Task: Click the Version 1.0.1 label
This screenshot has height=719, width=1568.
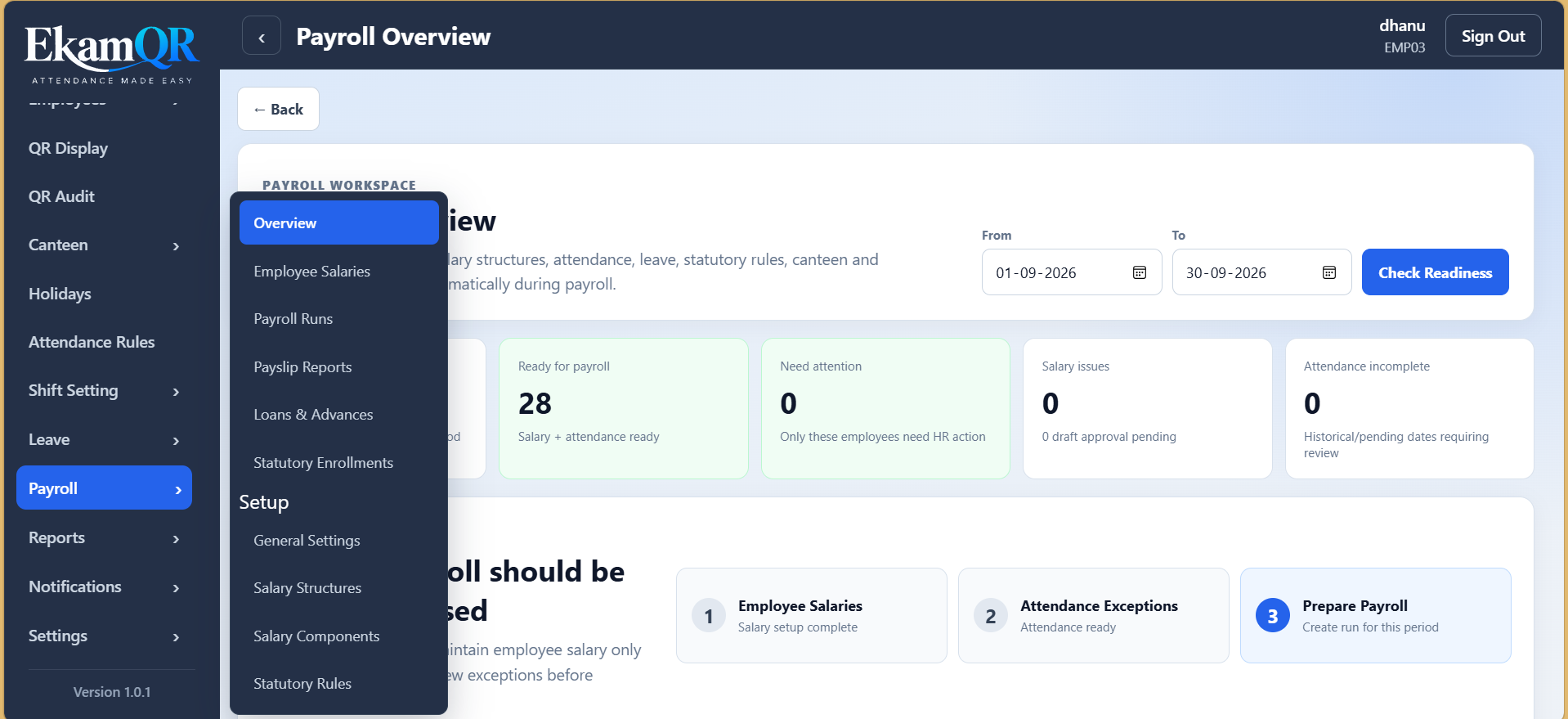Action: [x=112, y=692]
